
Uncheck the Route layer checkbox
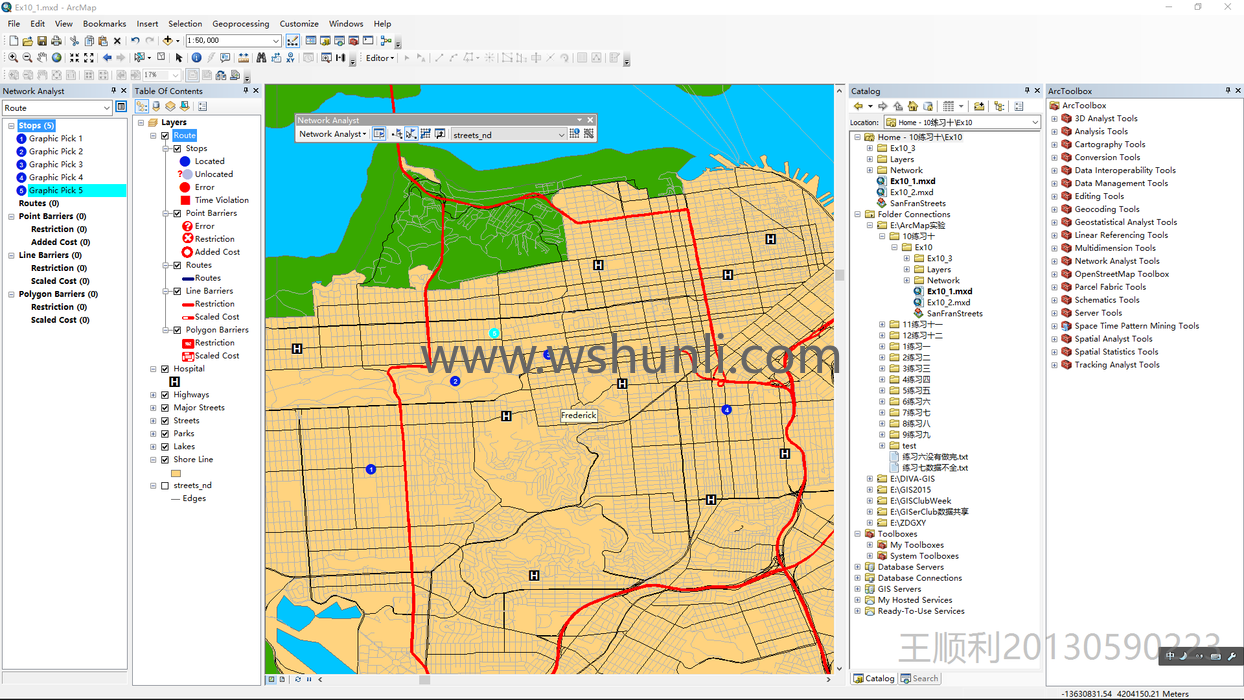coord(165,136)
